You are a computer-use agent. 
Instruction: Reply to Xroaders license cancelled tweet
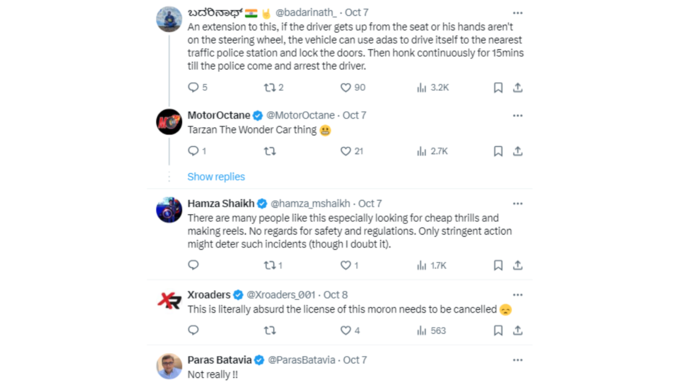pyautogui.click(x=193, y=330)
